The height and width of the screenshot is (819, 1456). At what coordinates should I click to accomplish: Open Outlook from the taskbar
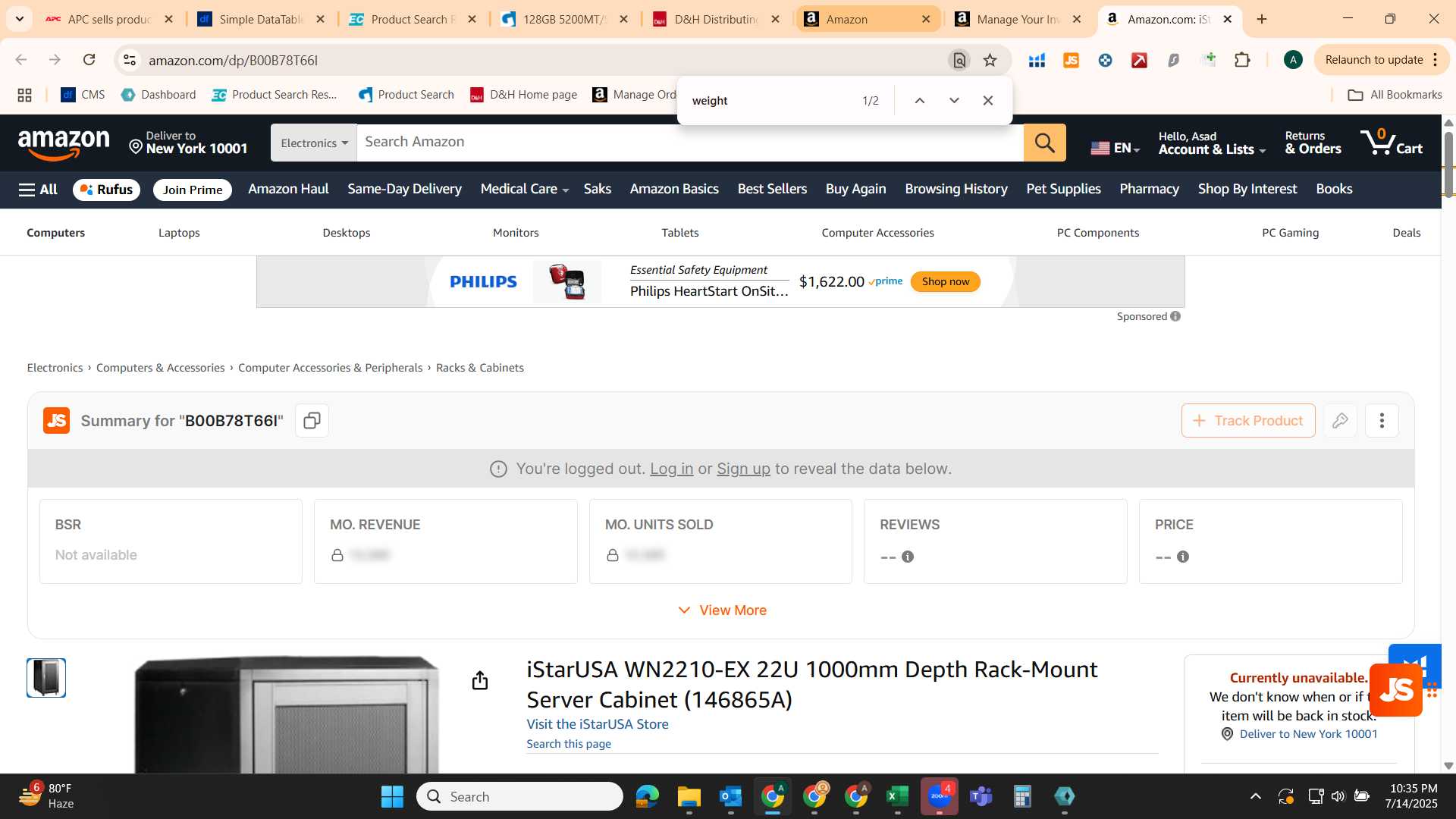(730, 796)
